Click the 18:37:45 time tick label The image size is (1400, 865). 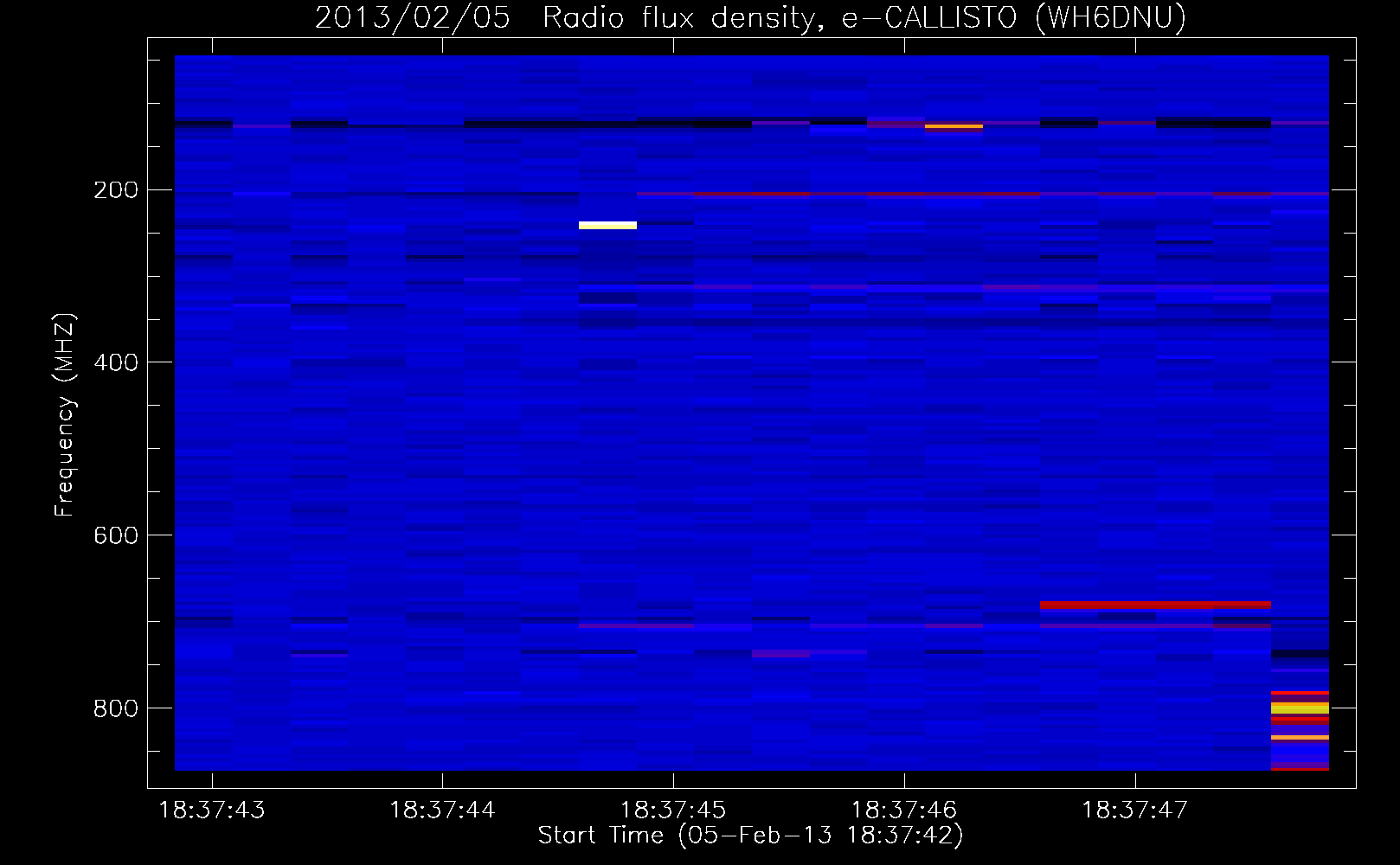pos(673,811)
